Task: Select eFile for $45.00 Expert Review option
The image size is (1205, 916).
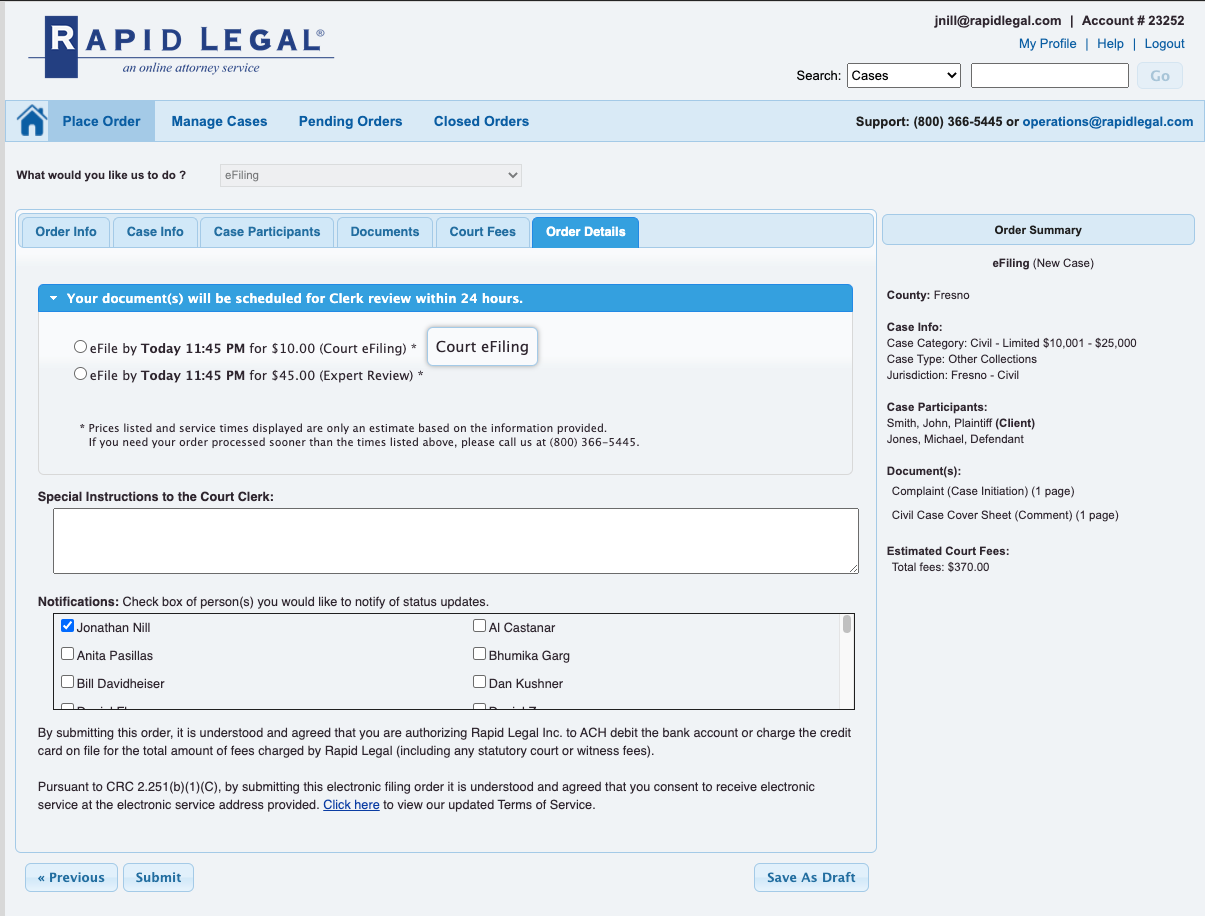Action: tap(80, 374)
